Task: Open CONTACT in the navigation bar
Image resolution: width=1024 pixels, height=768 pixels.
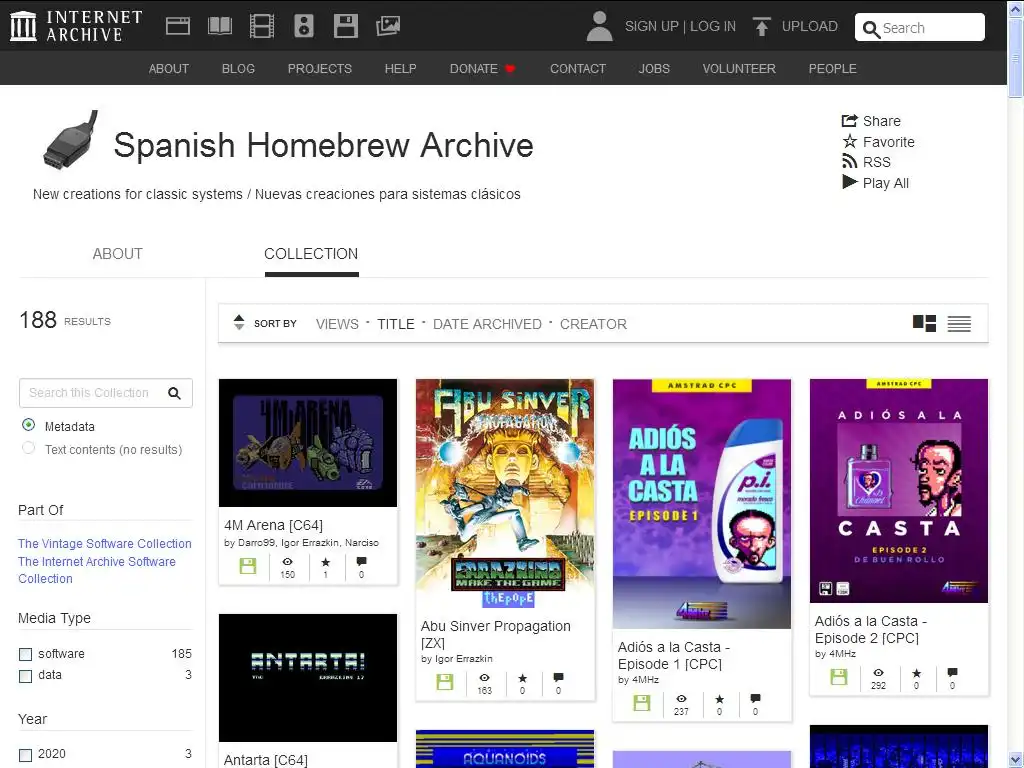Action: [578, 69]
